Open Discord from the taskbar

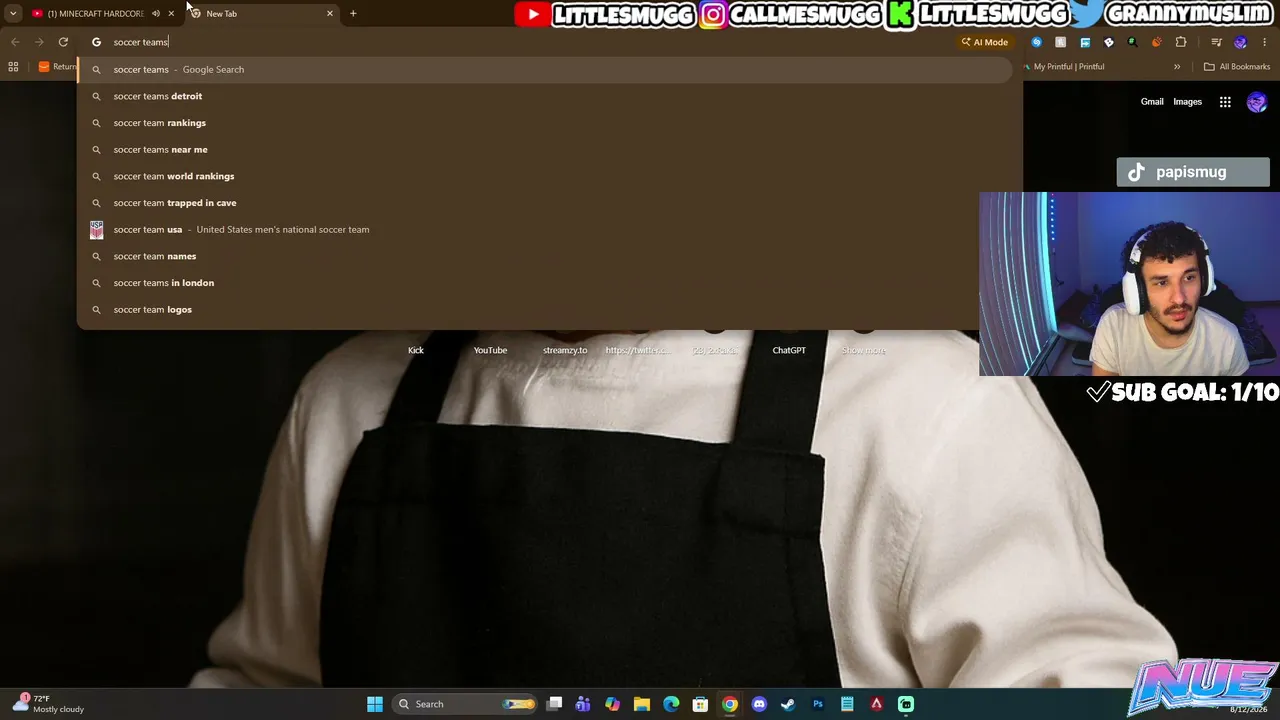click(x=759, y=704)
